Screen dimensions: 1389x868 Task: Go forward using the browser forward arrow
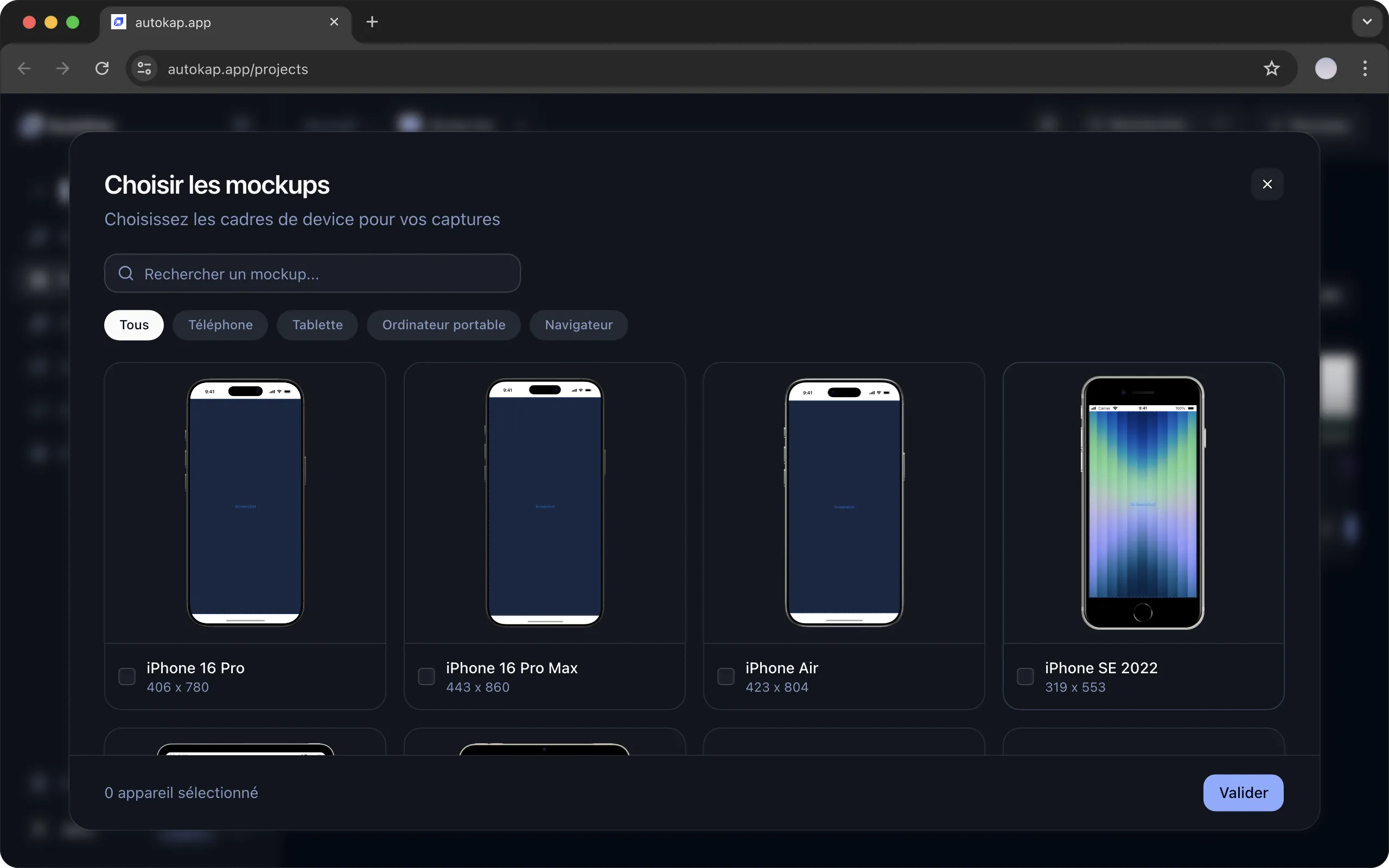tap(62, 68)
